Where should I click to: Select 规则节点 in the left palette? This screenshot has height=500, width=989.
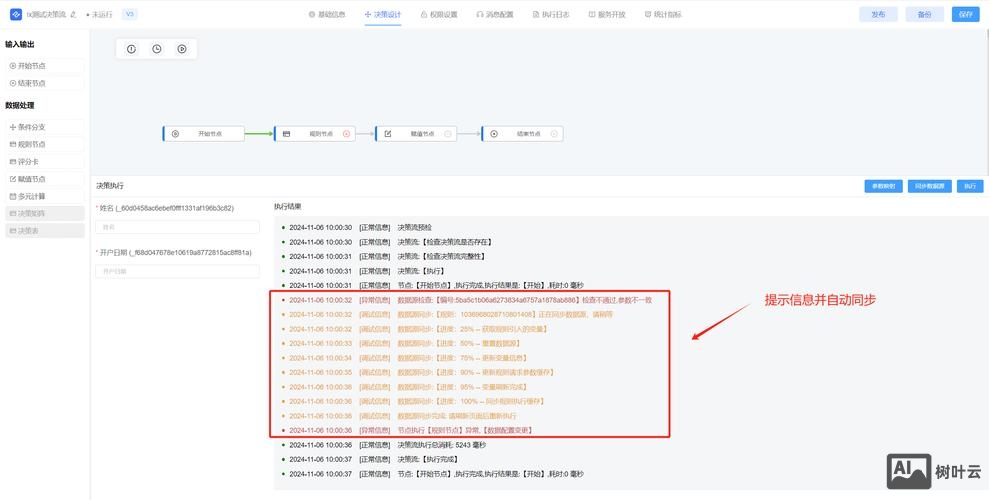[44, 144]
